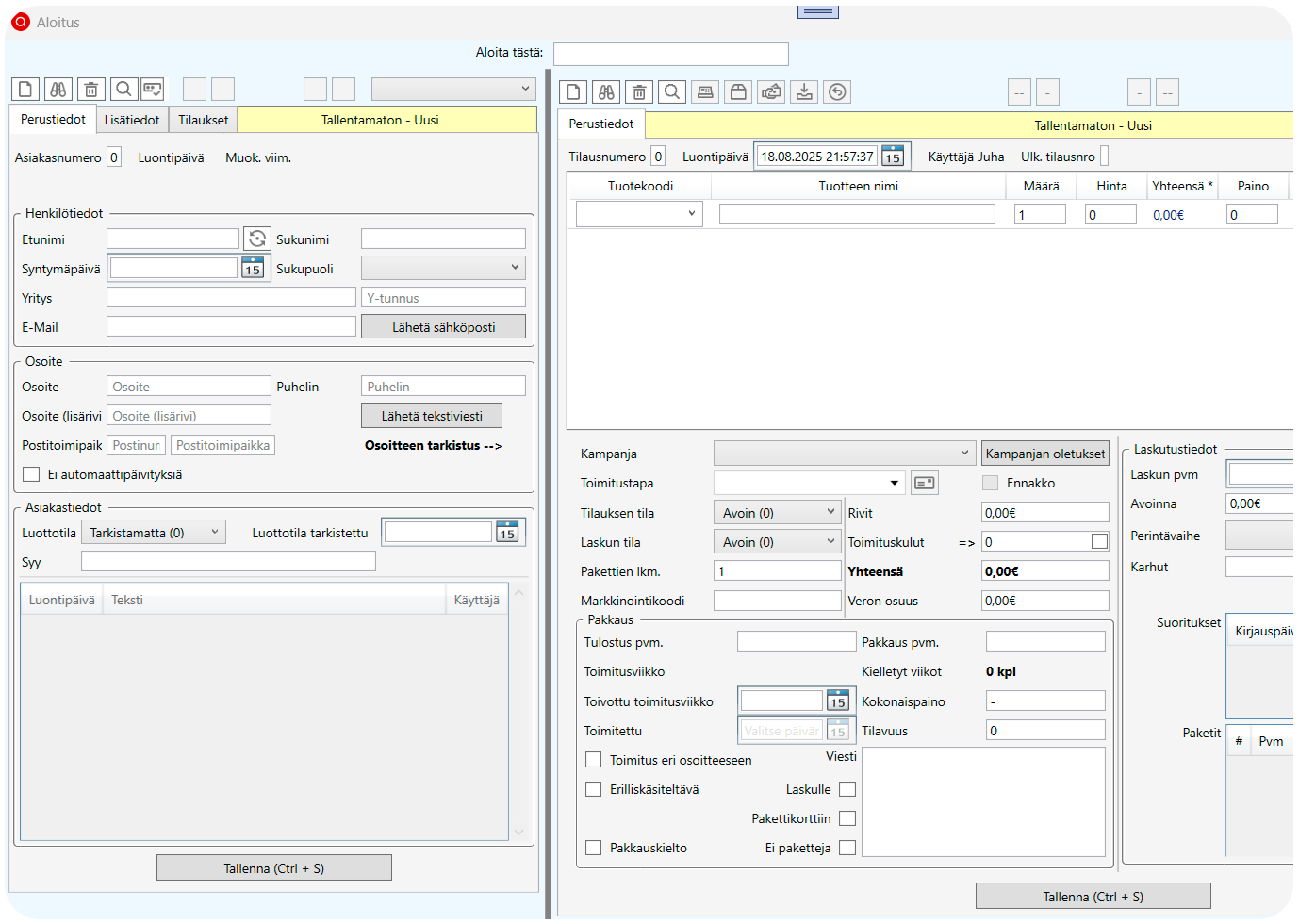Switch to the Lisätiedot tab
The image size is (1299, 924).
pyautogui.click(x=132, y=120)
